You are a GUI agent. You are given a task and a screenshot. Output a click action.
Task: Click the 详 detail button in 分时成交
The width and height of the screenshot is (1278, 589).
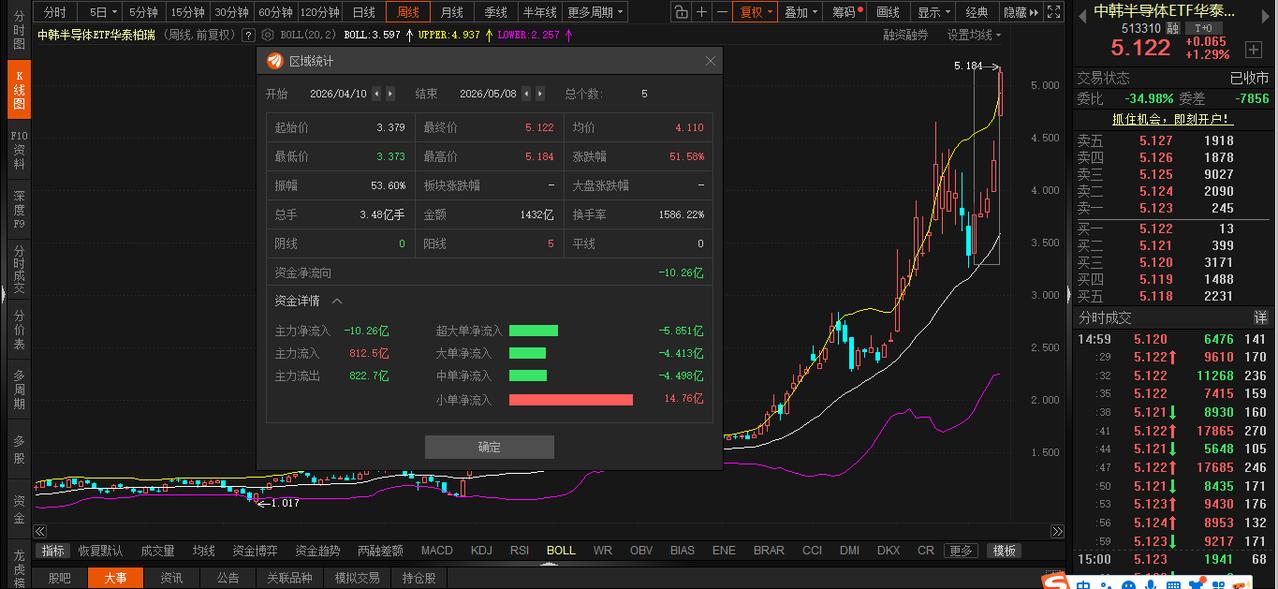click(x=1261, y=317)
